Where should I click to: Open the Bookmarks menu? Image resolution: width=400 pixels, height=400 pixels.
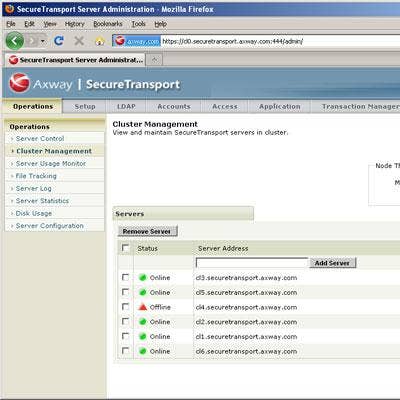click(x=108, y=24)
